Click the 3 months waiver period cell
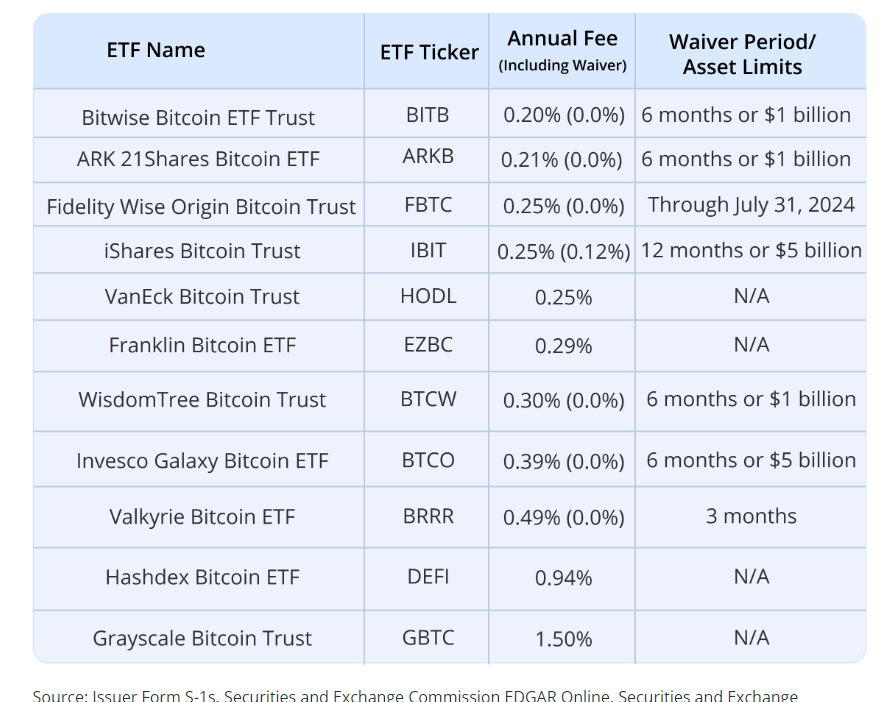884x702 pixels. pos(751,516)
